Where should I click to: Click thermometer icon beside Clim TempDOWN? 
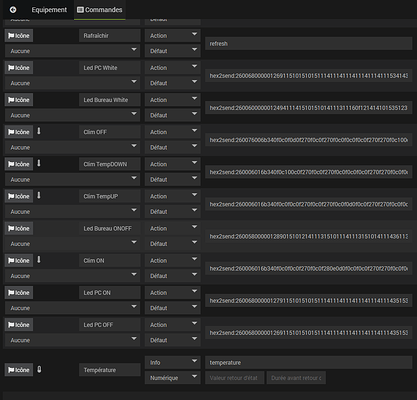coord(39,163)
